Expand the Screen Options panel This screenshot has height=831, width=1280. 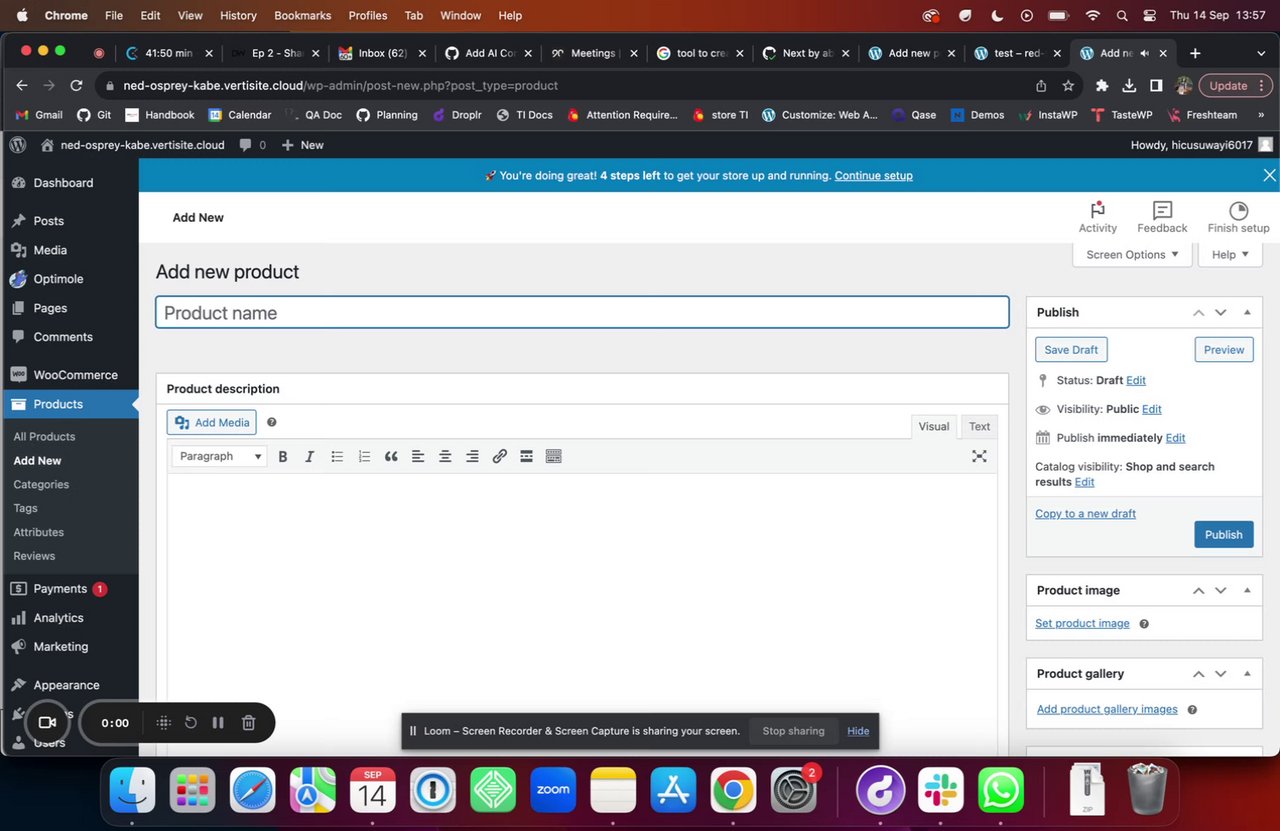pyautogui.click(x=1132, y=255)
